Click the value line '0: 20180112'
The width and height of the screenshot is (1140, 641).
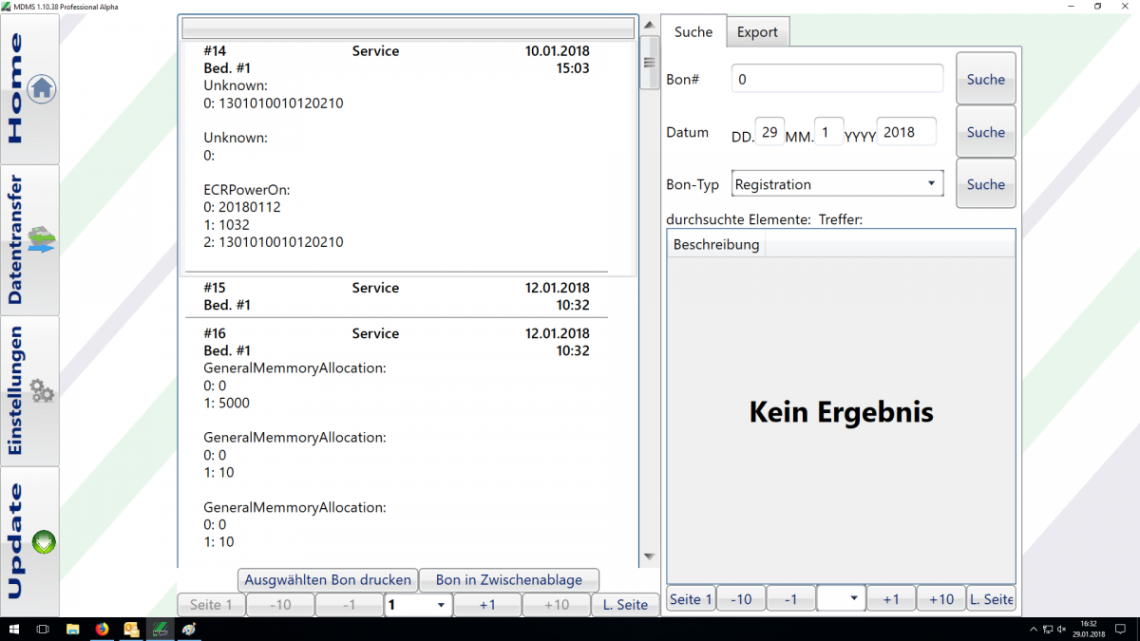(x=242, y=207)
